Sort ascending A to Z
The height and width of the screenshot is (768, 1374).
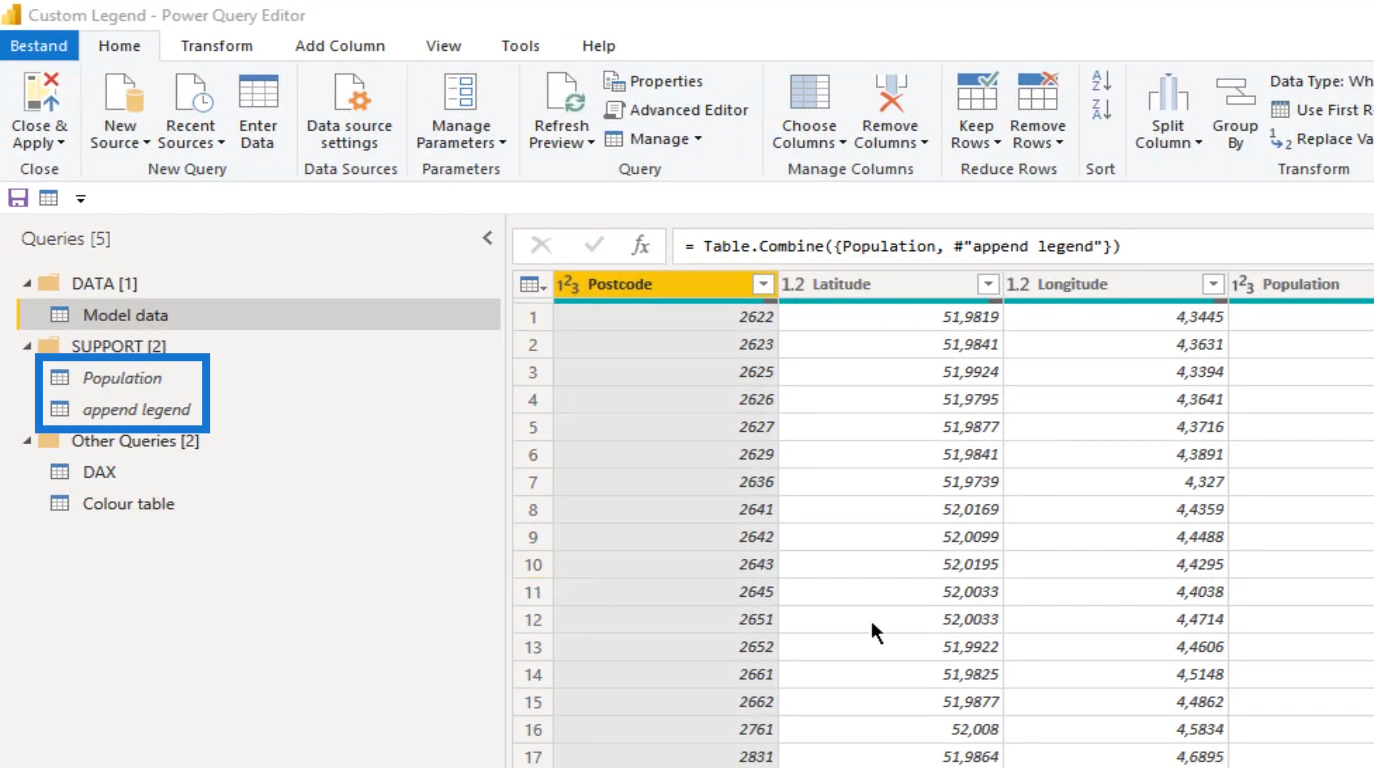coord(1101,81)
